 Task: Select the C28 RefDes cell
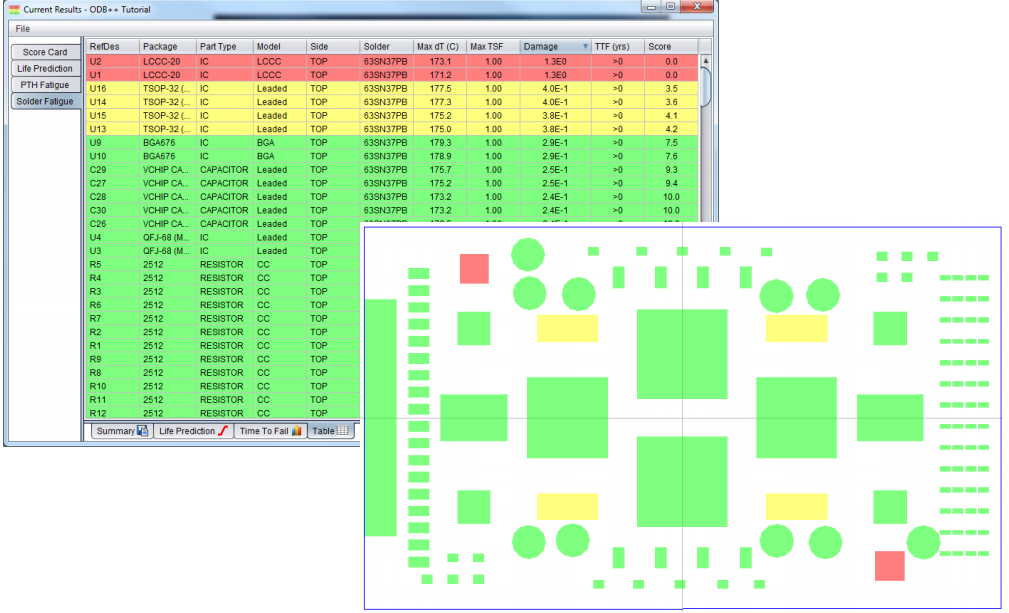113,197
